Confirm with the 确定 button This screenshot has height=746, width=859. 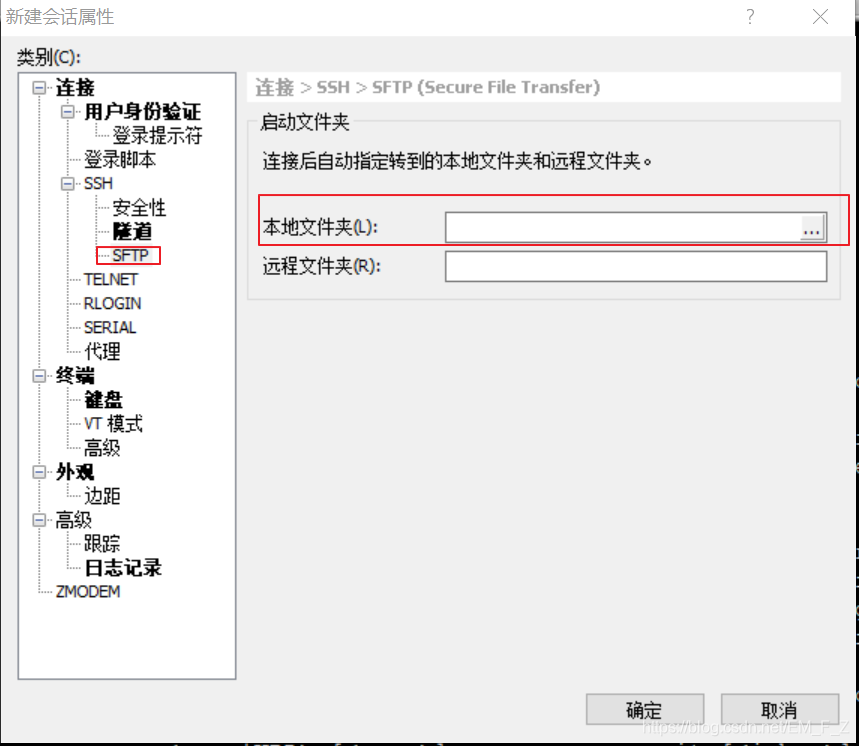click(645, 710)
